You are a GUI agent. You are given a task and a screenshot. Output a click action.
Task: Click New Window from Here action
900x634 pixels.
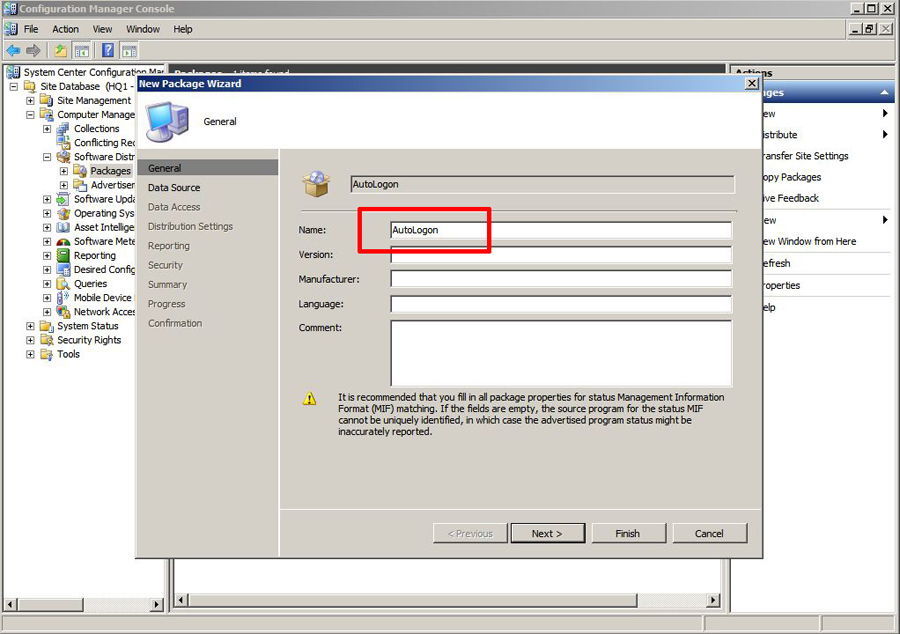click(809, 242)
